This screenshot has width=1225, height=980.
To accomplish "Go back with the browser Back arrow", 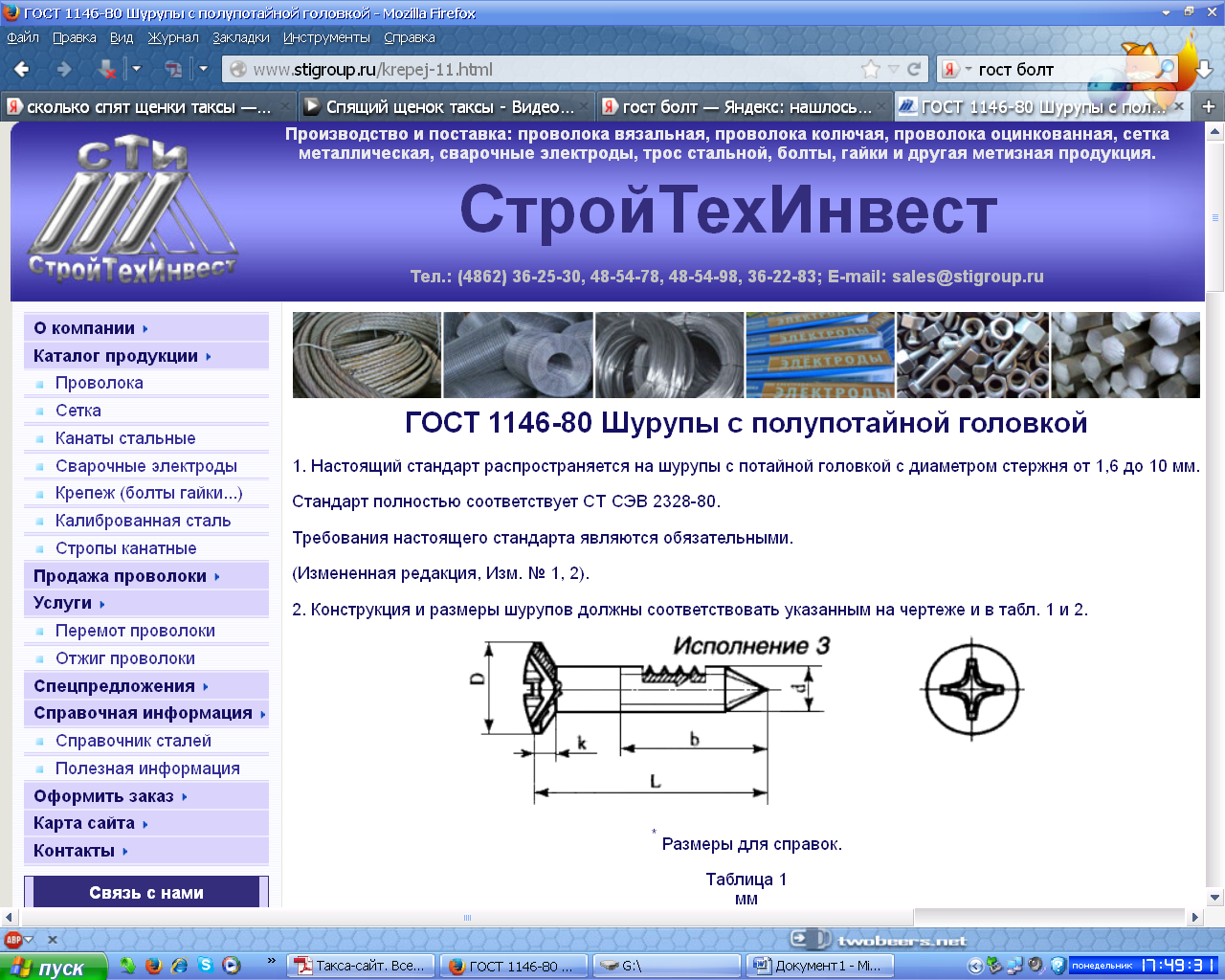I will (x=22, y=69).
